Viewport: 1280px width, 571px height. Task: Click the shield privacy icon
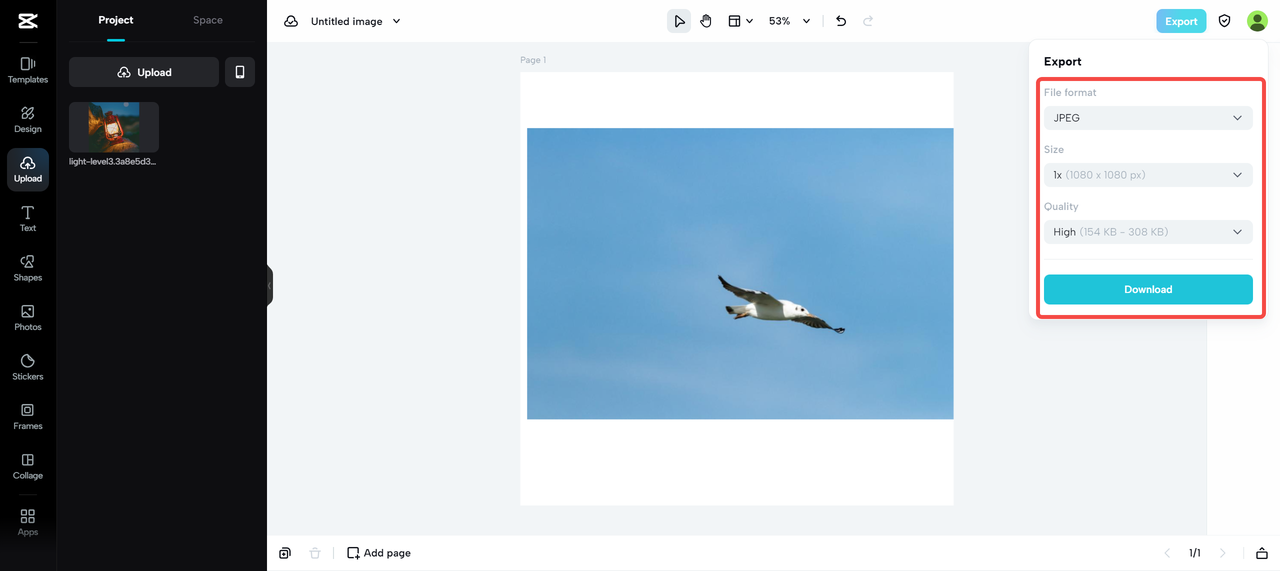(x=1224, y=21)
